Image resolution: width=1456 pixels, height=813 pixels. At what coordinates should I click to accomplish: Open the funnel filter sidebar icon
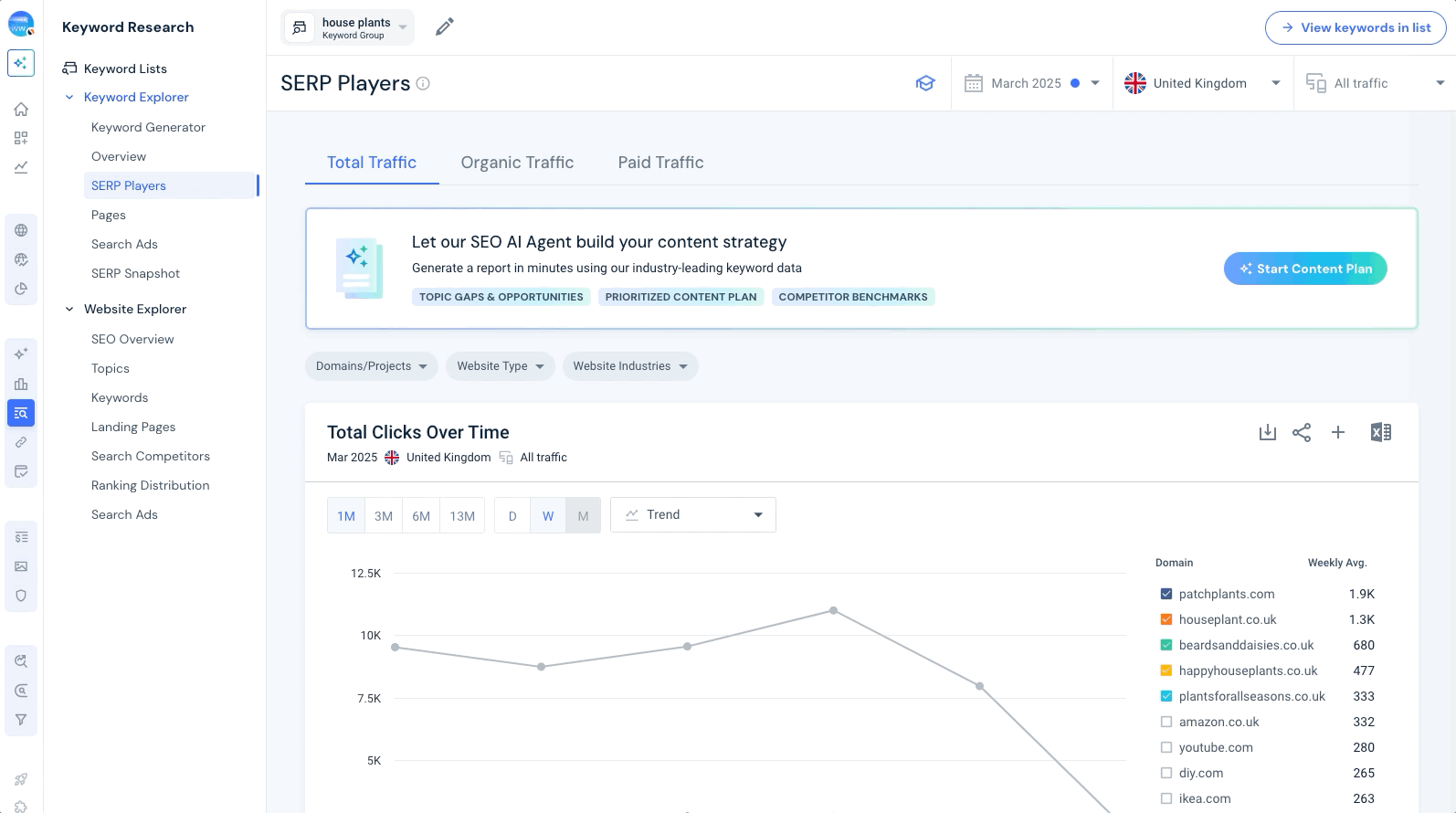point(21,720)
